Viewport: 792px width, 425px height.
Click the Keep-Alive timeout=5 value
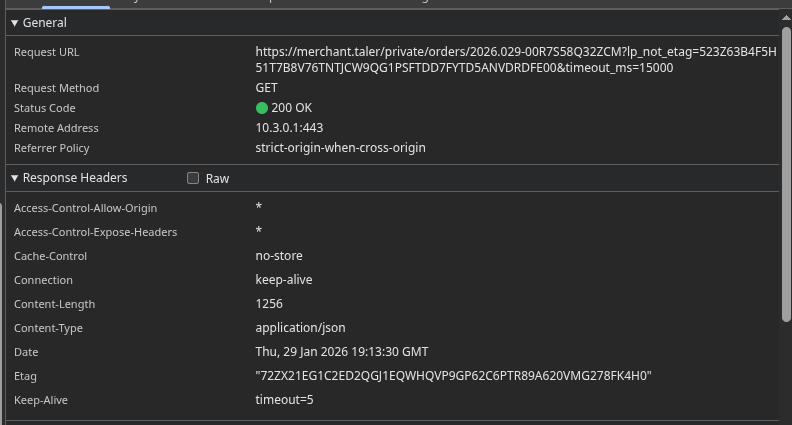[284, 400]
